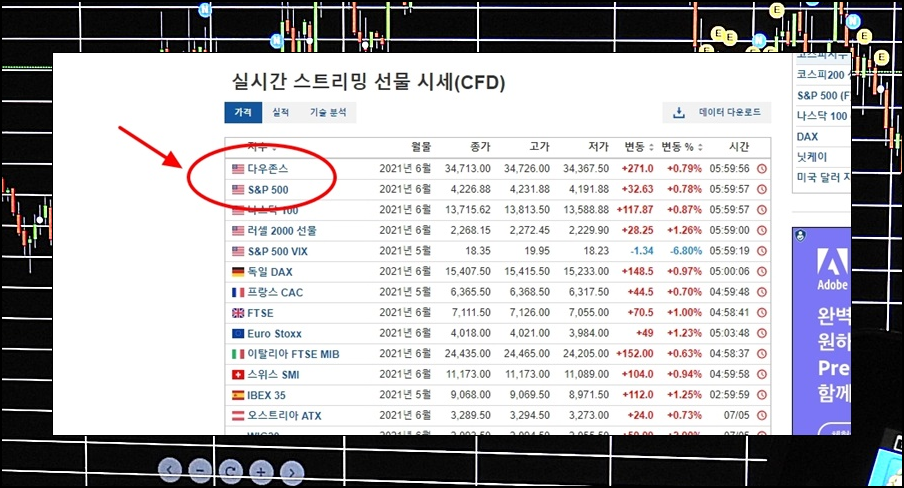Click the clock icon in the 오스트리아 ATX row

click(762, 415)
